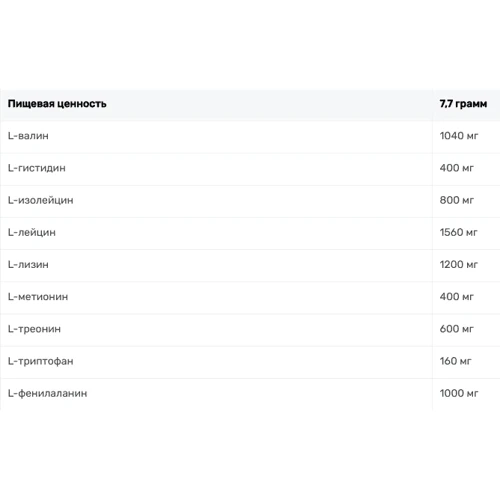The width and height of the screenshot is (500, 500).
Task: Select the L-фенилаланин row label
Action: (48, 394)
